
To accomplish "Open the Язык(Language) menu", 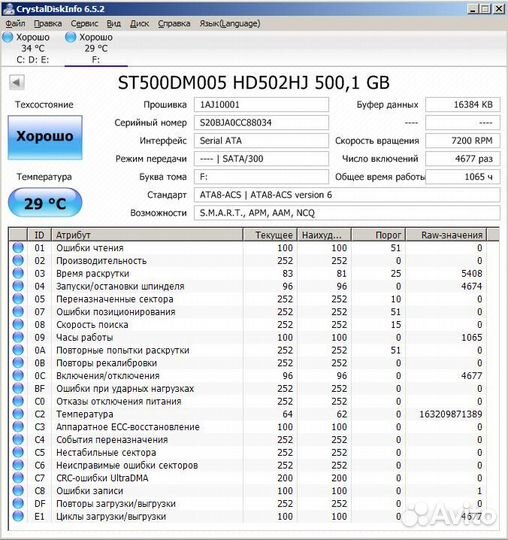I will click(230, 24).
